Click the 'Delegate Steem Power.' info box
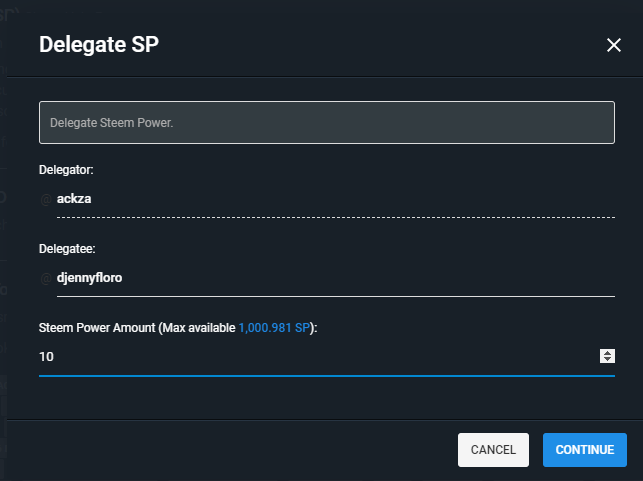 click(326, 123)
